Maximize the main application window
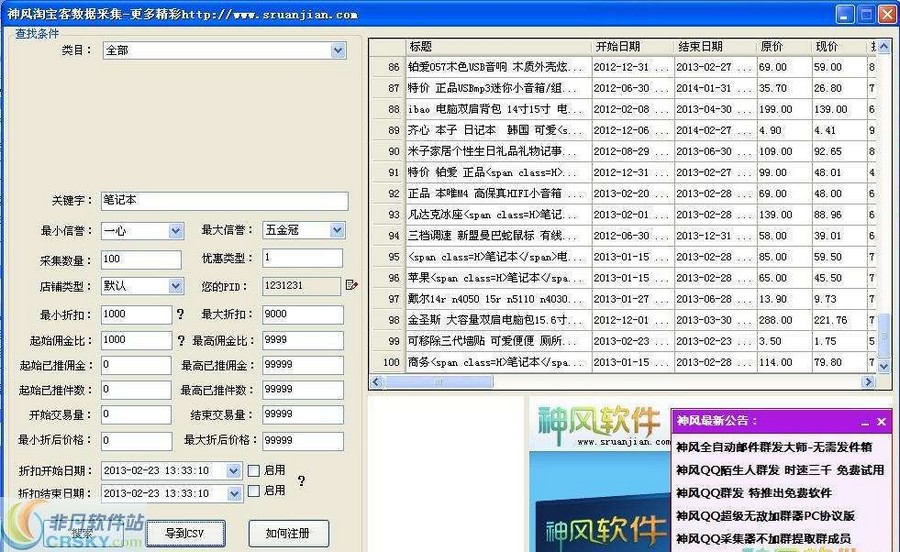Screen dimensions: 900x552 coord(866,14)
